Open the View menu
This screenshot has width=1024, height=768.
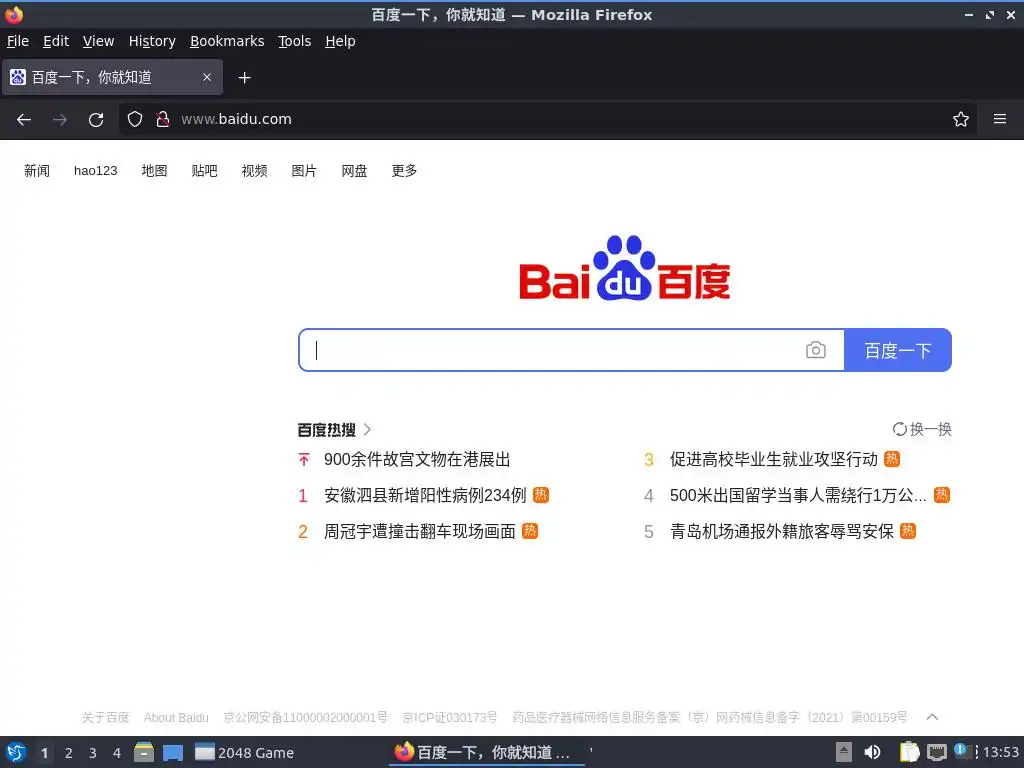98,41
